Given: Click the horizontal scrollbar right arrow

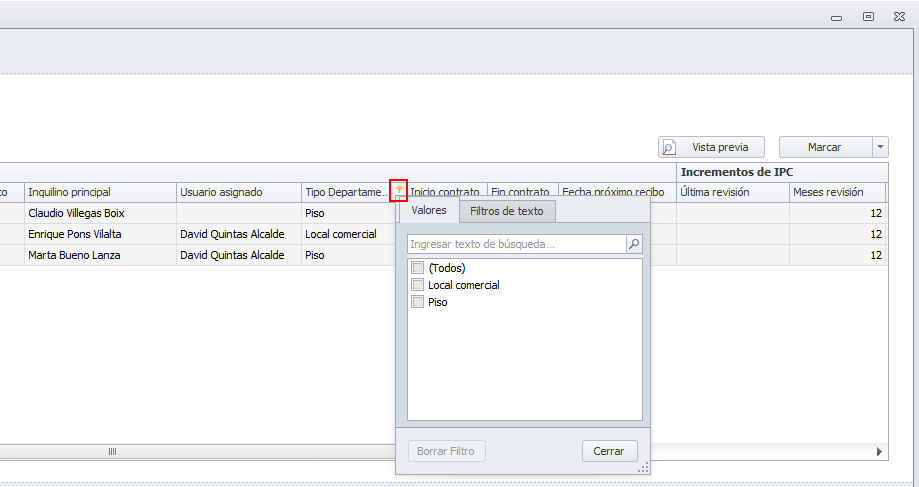Looking at the screenshot, I should pyautogui.click(x=879, y=452).
